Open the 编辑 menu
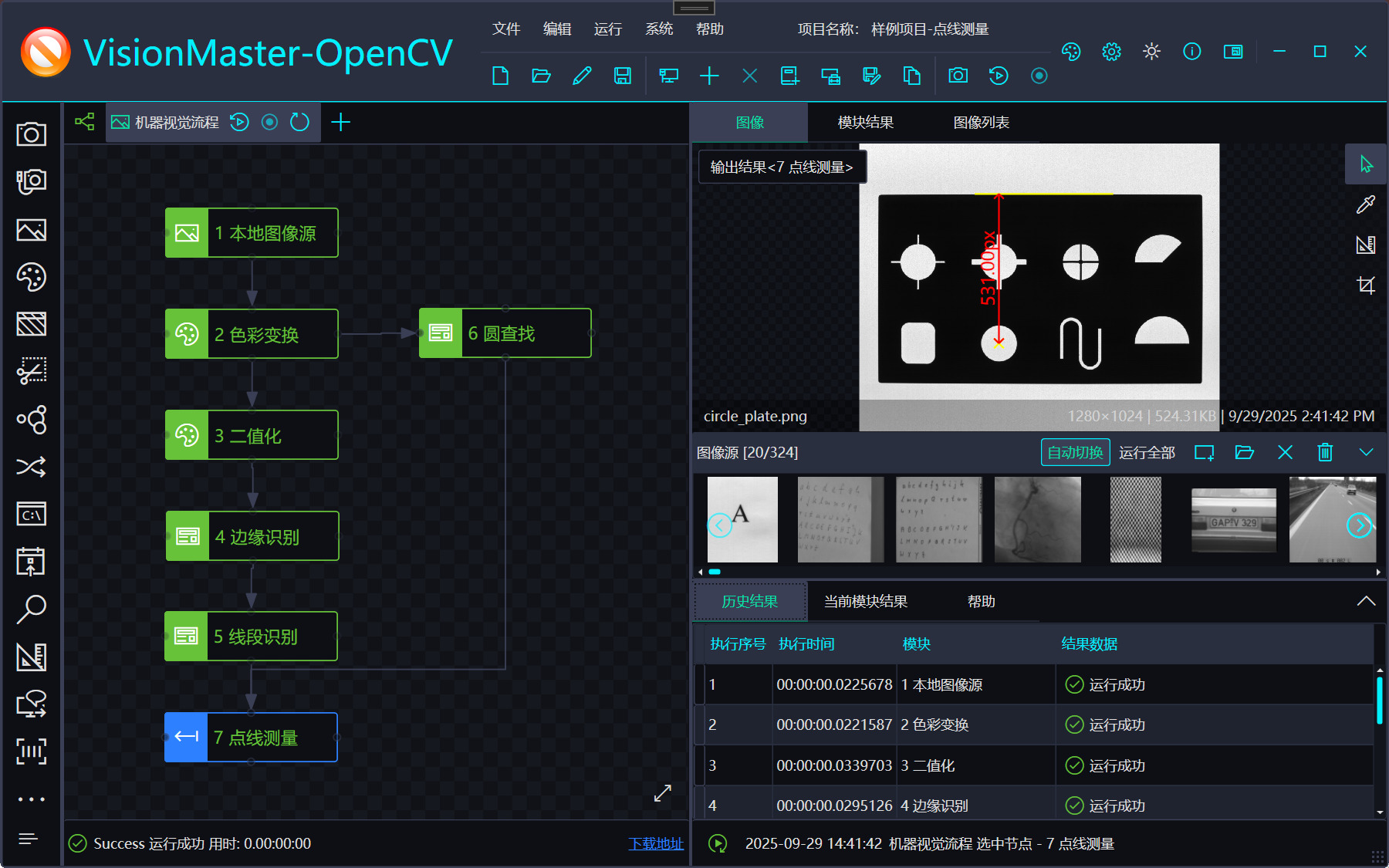The image size is (1389, 868). coord(557,29)
